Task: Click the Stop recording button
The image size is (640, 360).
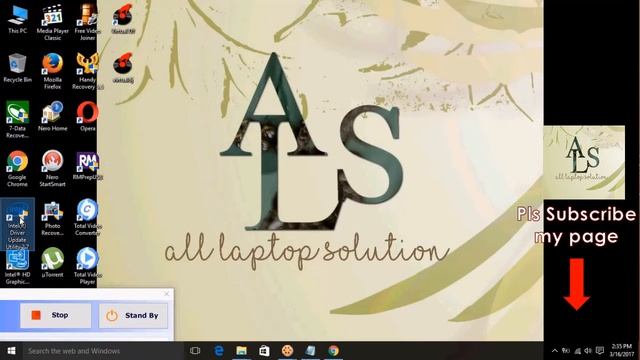Action: [x=56, y=315]
